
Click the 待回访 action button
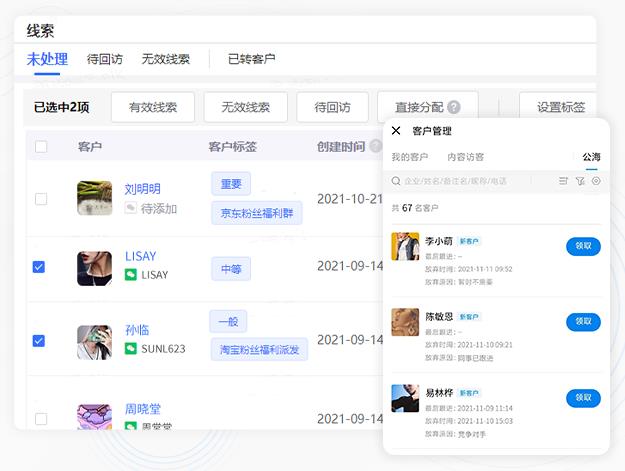[332, 107]
